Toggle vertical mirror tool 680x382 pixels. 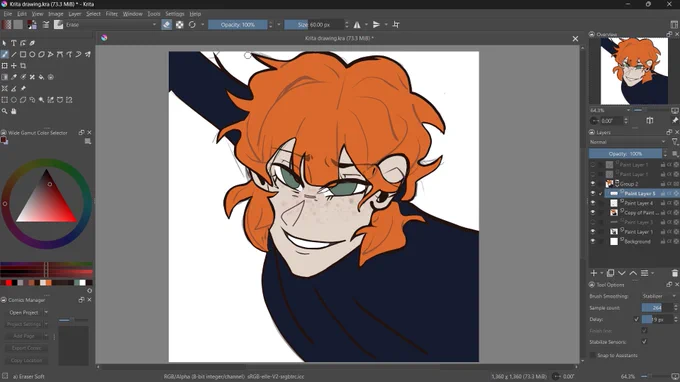point(376,25)
